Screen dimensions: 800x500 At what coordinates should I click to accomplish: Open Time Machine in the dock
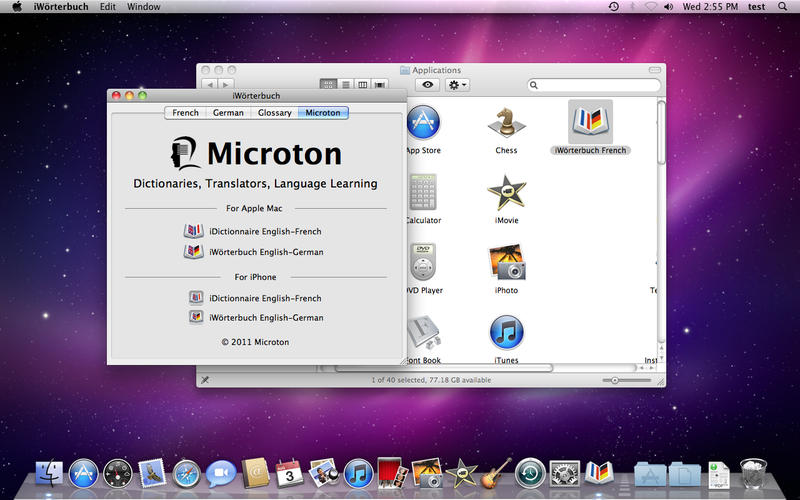[530, 473]
